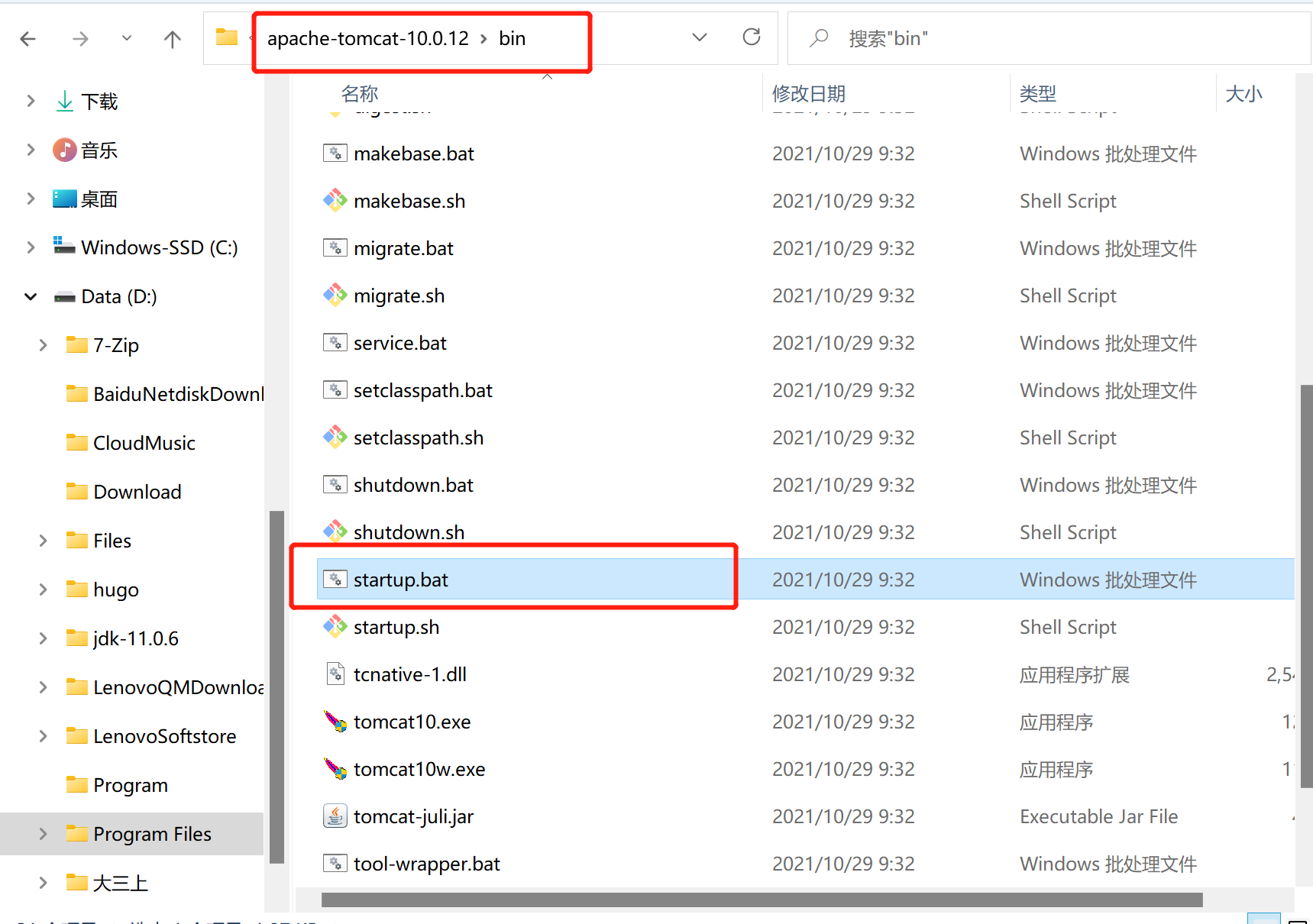This screenshot has width=1313, height=924.
Task: Select the apache-tomcat-10.0.12 breadcrumb
Action: click(368, 39)
